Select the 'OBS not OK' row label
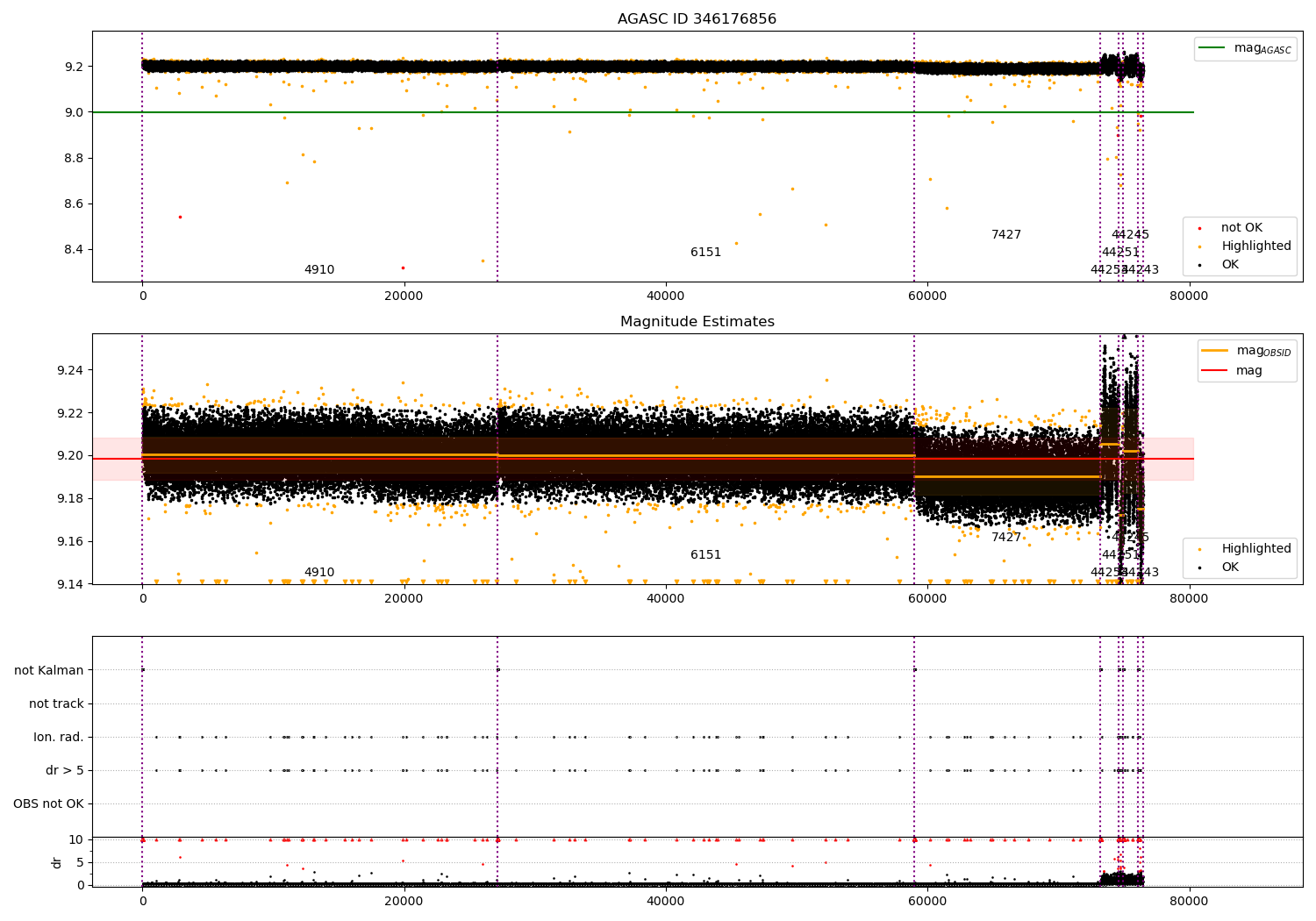The width and height of the screenshot is (1316, 921). (48, 804)
